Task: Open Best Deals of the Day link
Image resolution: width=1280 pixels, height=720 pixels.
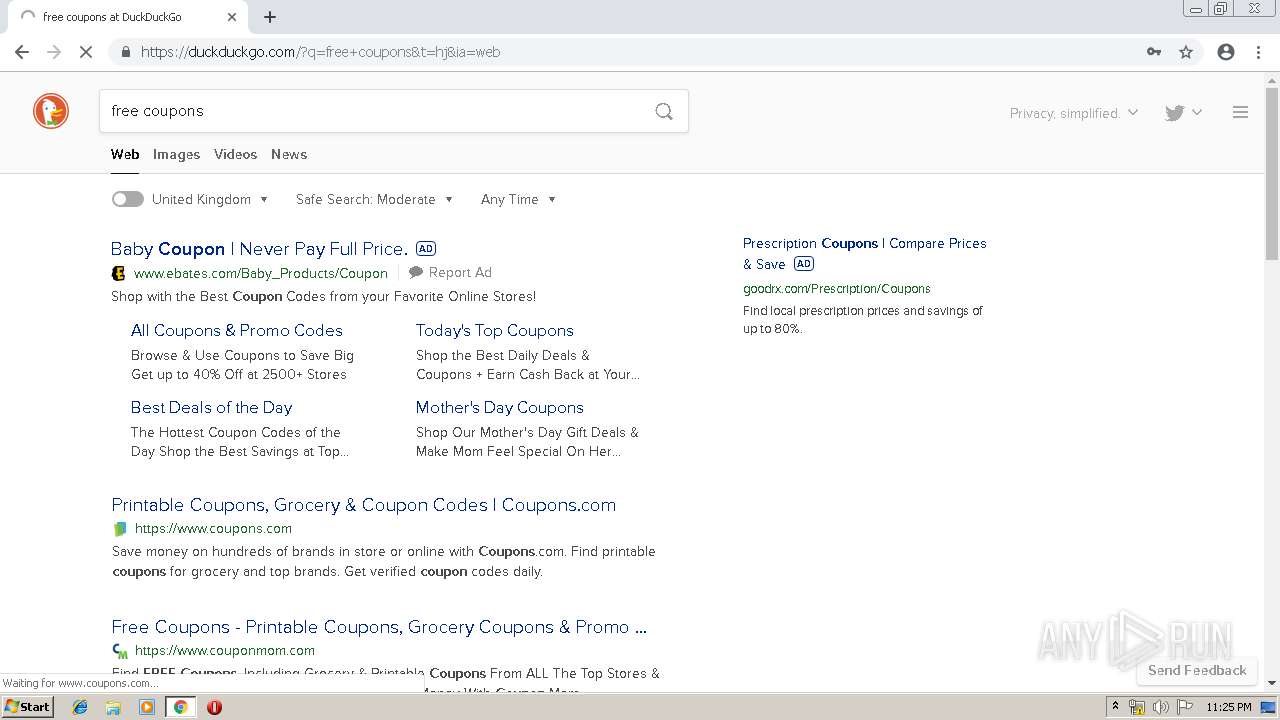Action: [212, 407]
